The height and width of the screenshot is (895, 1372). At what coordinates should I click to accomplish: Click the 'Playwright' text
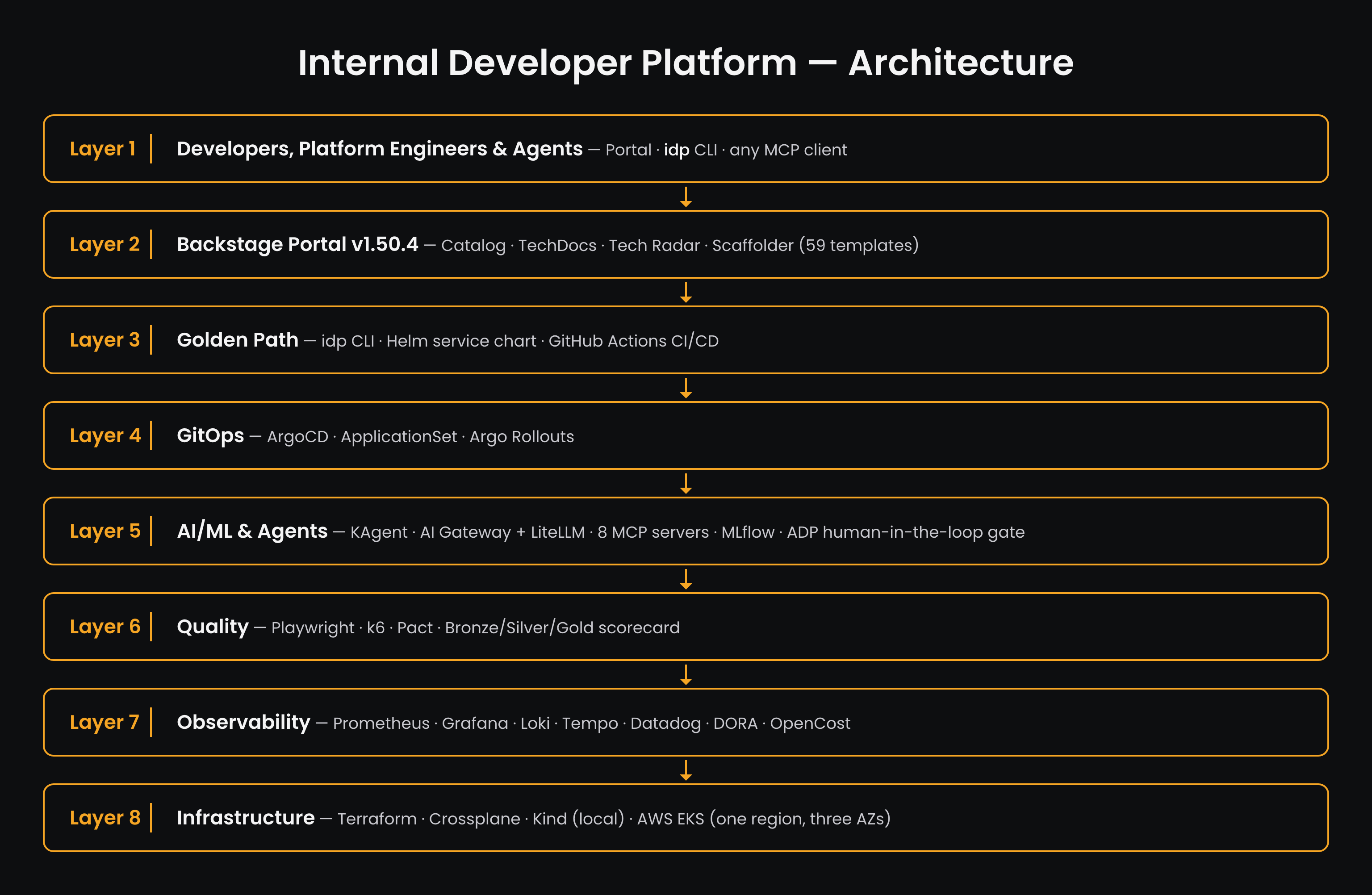point(313,628)
